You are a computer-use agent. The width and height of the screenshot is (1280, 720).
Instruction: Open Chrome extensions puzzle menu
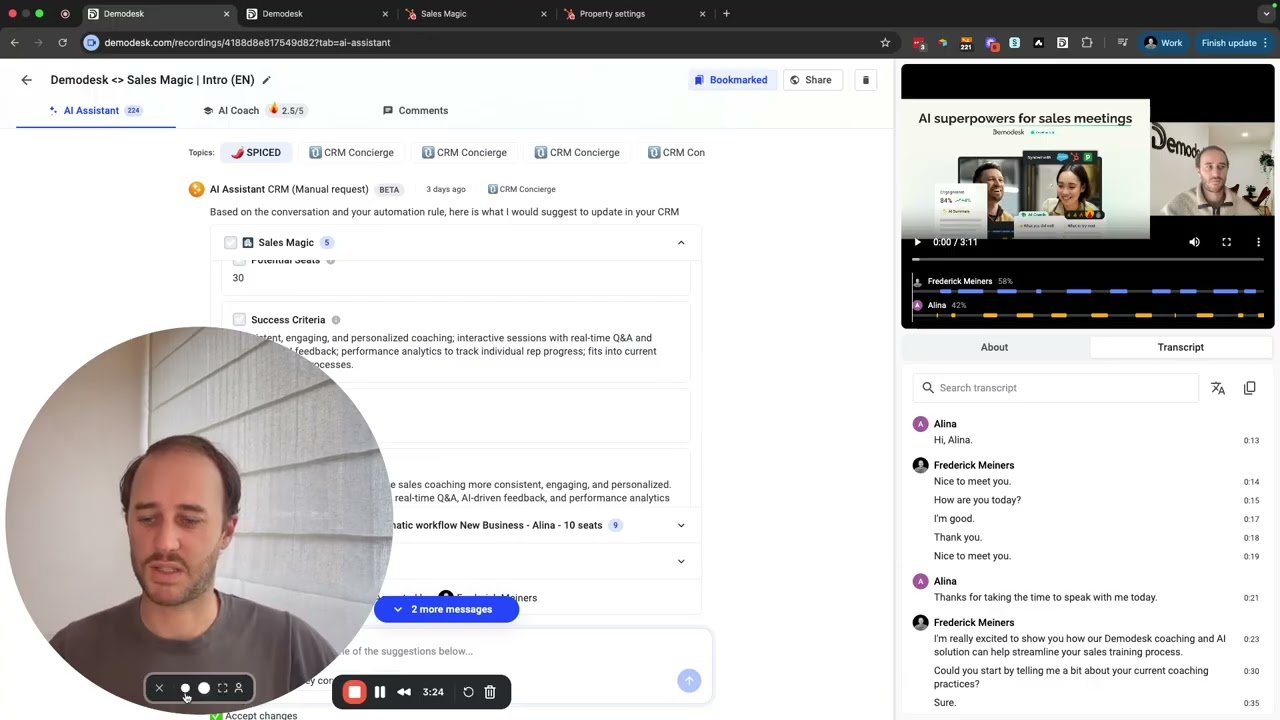tap(1087, 43)
